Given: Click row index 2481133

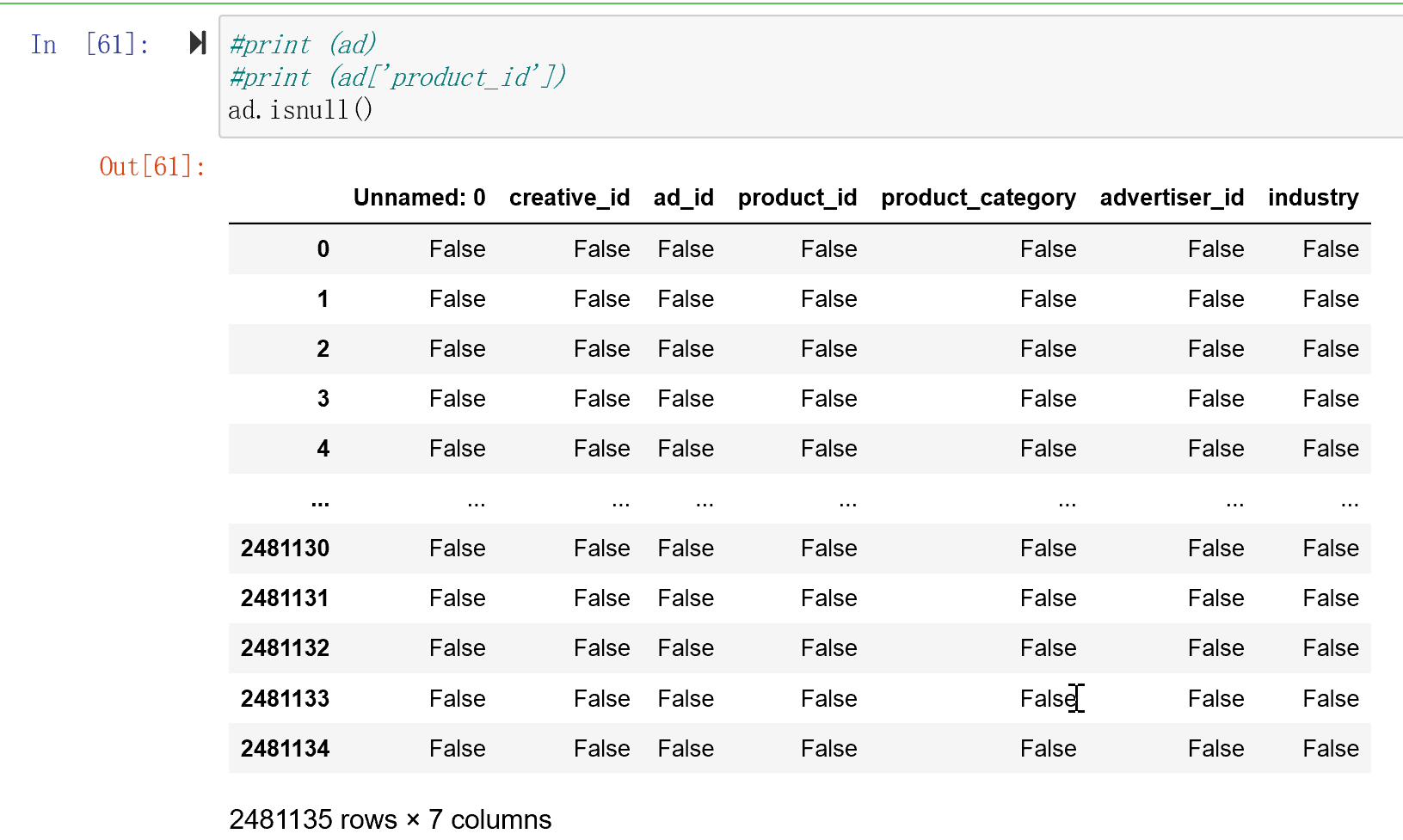Looking at the screenshot, I should tap(286, 699).
